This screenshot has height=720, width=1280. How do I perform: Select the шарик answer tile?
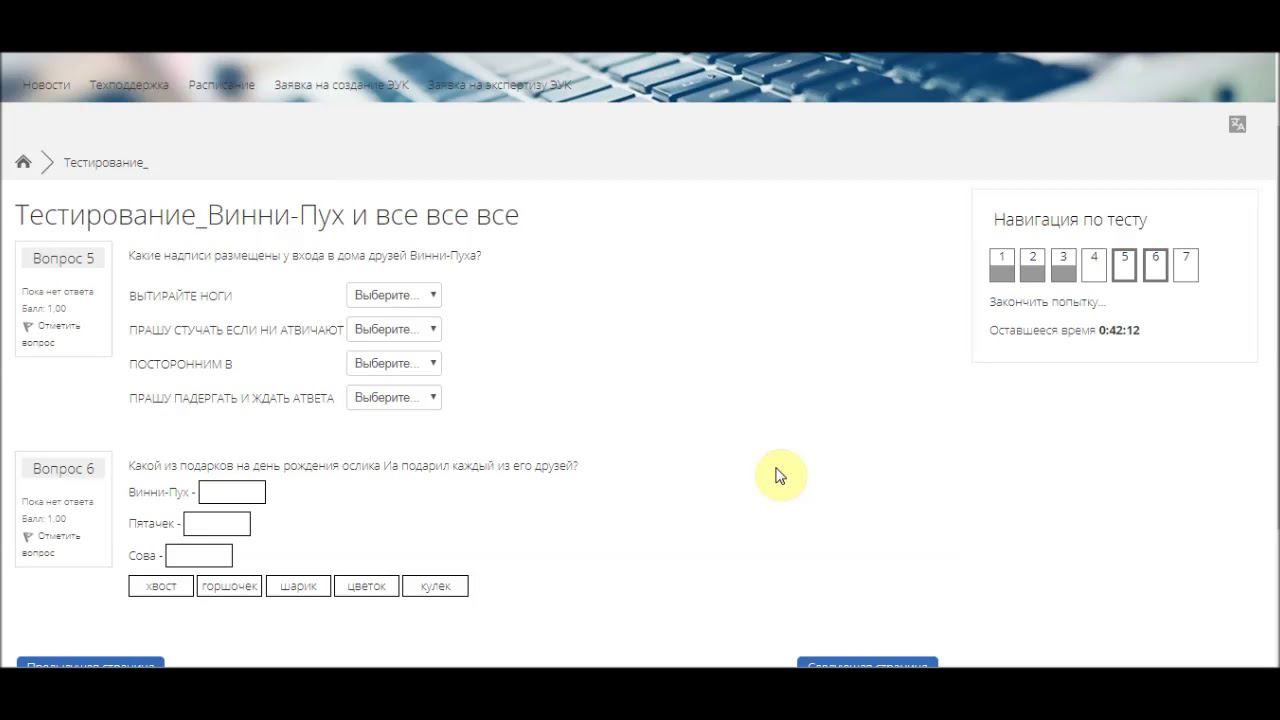298,586
